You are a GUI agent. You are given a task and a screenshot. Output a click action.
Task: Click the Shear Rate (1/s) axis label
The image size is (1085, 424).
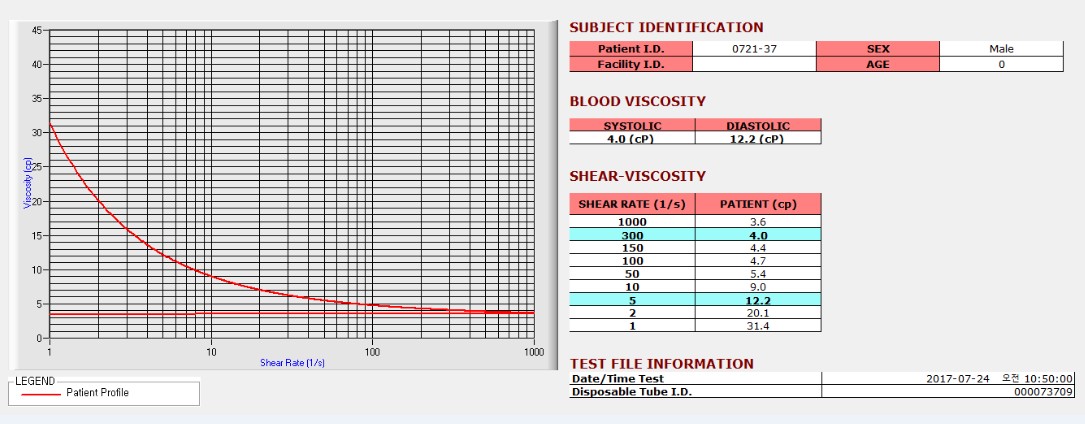292,362
